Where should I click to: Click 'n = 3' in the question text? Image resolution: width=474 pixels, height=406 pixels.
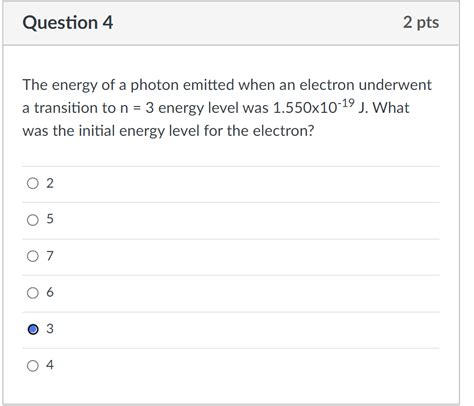click(137, 108)
